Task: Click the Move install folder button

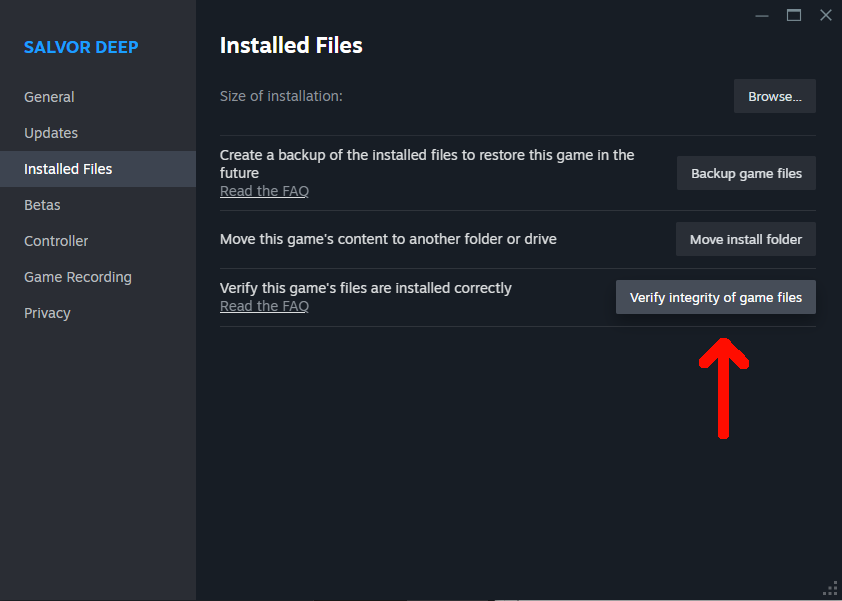Action: [x=745, y=239]
